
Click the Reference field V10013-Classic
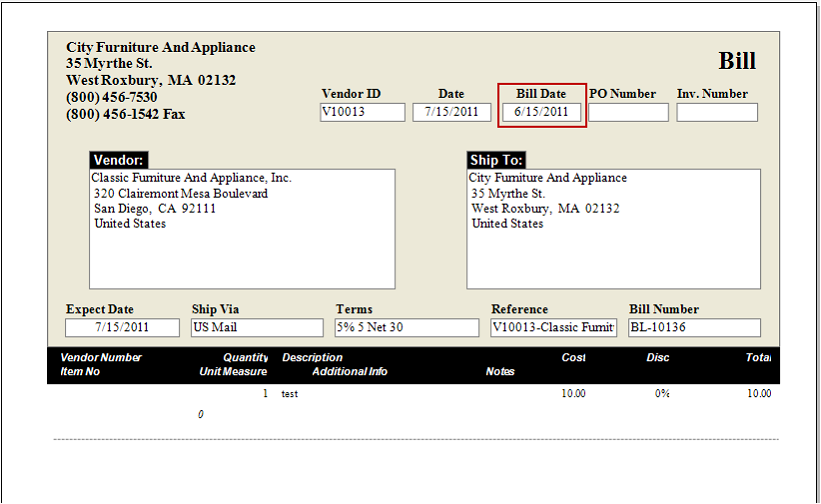point(553,328)
